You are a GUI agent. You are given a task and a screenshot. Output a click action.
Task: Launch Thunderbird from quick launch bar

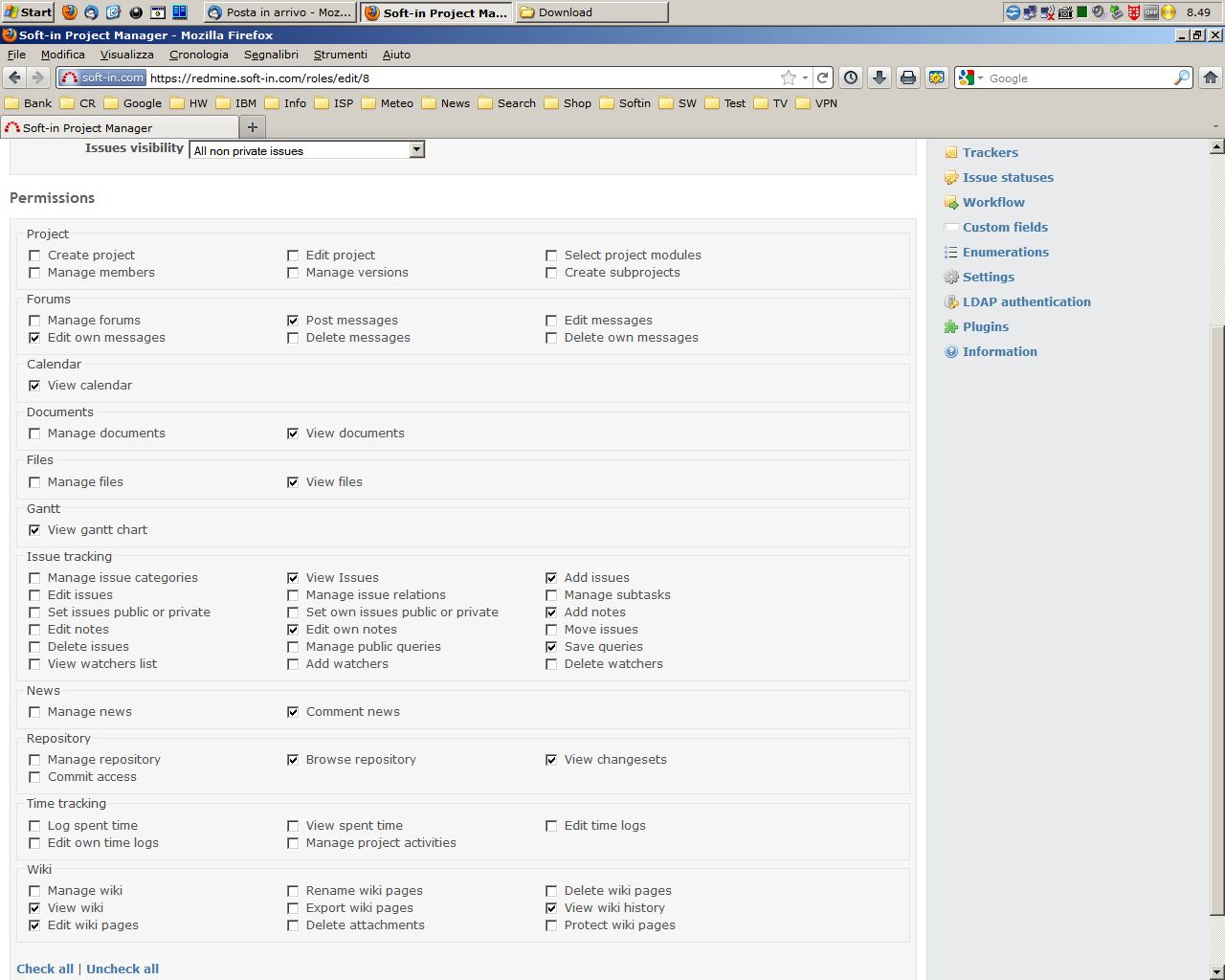click(x=92, y=12)
